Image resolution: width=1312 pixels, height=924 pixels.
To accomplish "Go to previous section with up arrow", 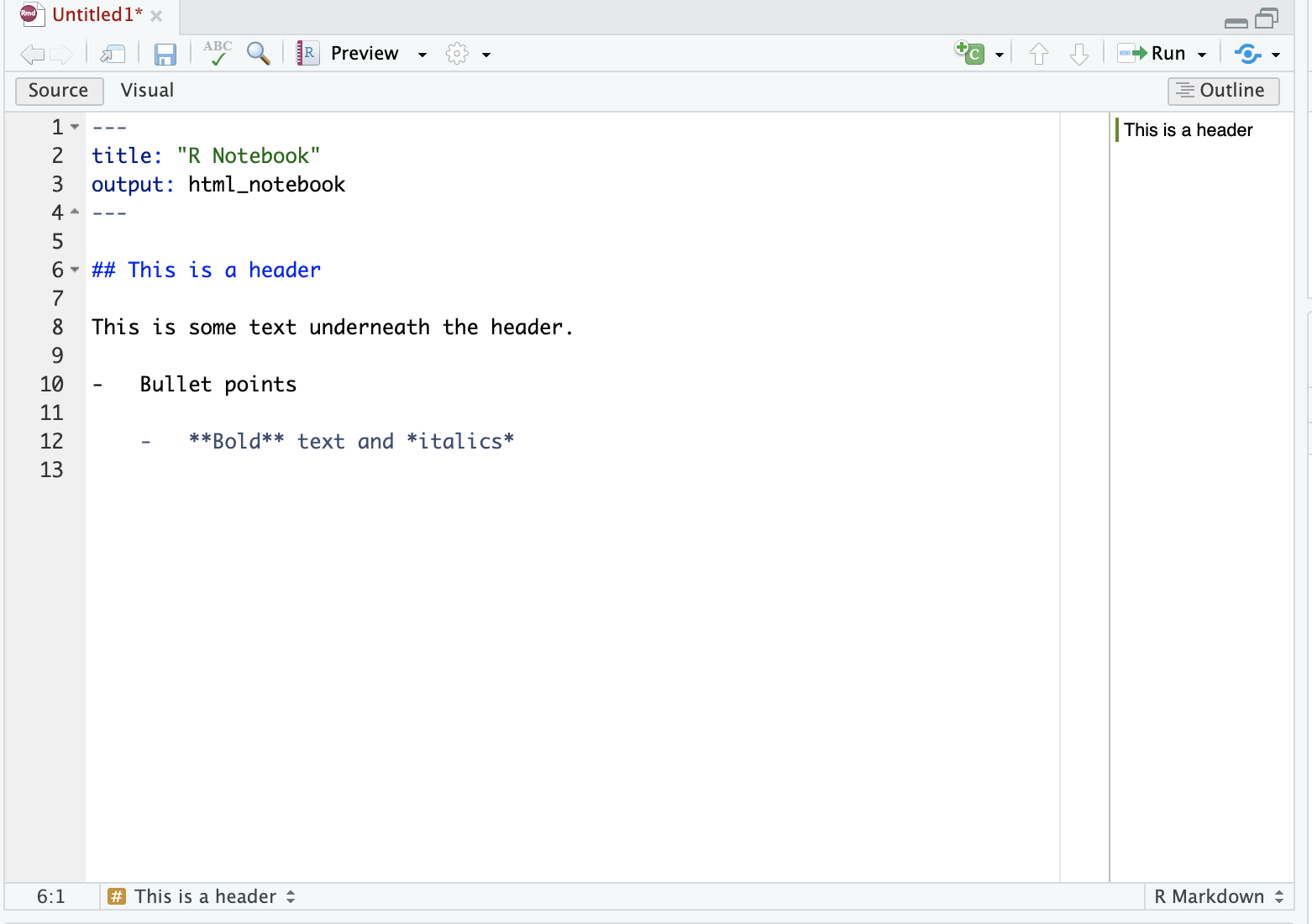I will point(1039,54).
